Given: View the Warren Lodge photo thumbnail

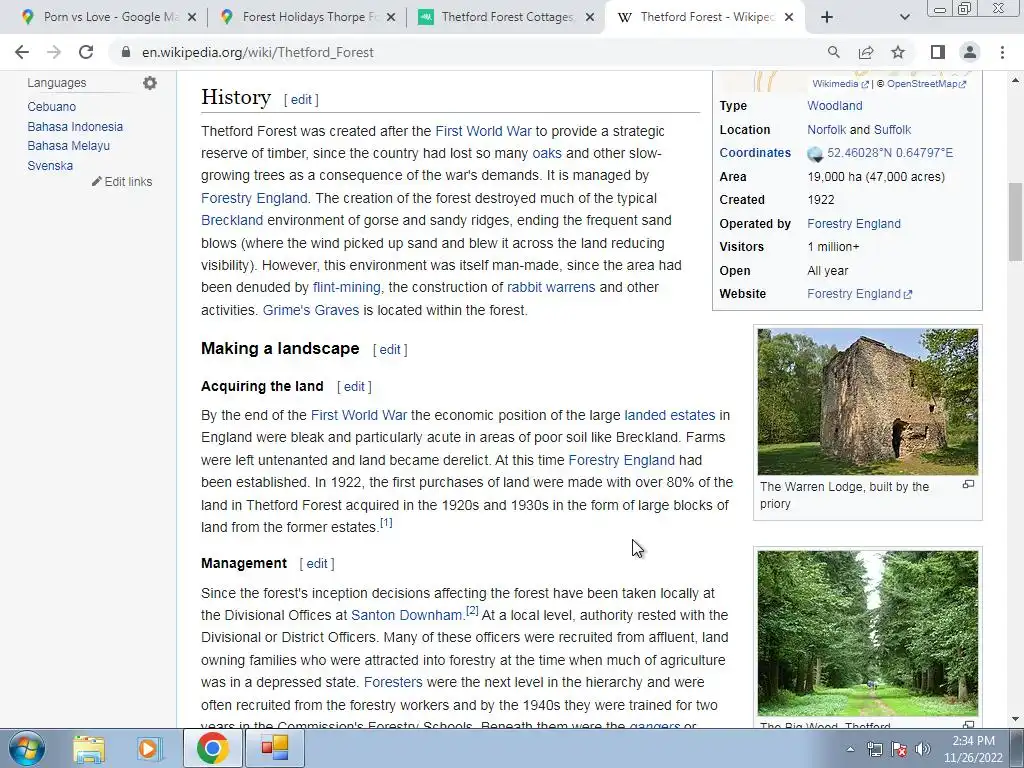Looking at the screenshot, I should click(867, 402).
